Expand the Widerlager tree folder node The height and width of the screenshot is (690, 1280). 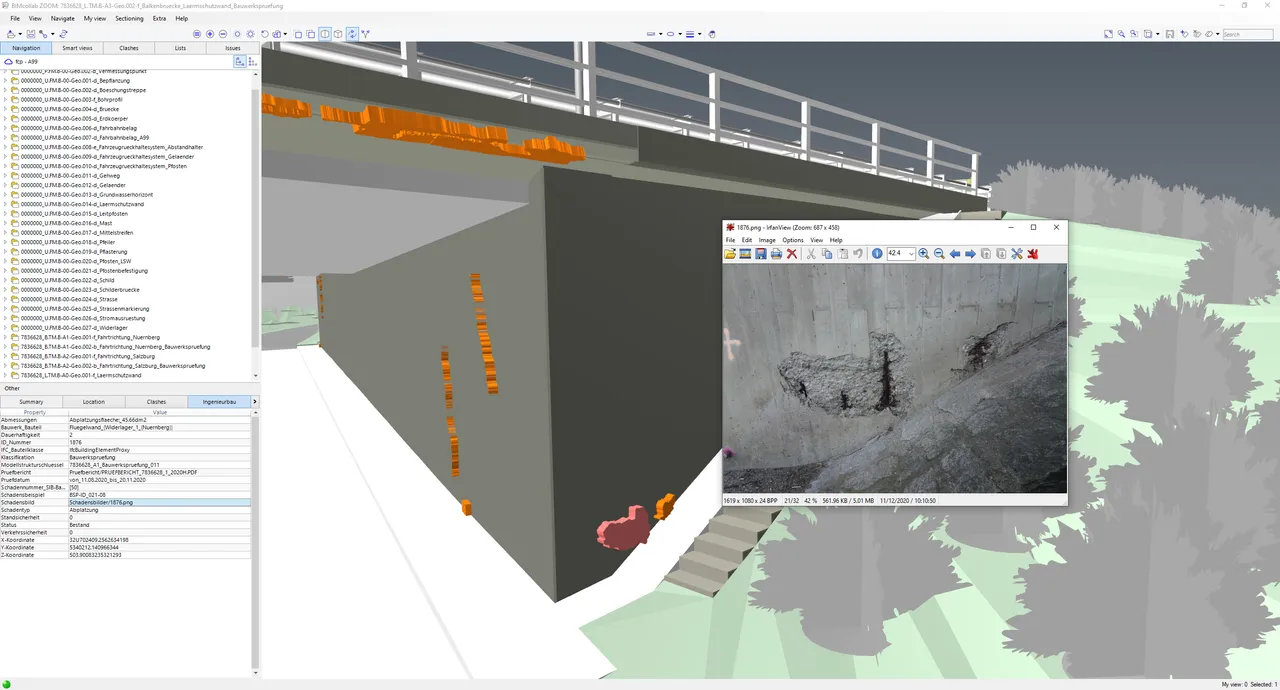tap(5, 328)
